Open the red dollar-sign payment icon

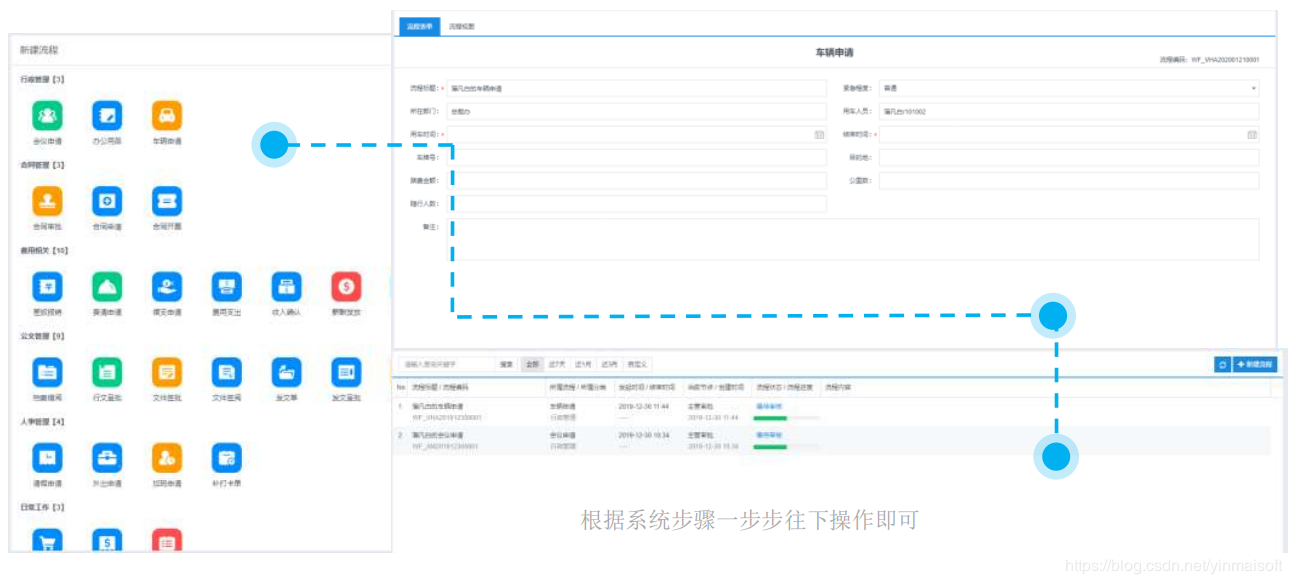click(x=346, y=288)
